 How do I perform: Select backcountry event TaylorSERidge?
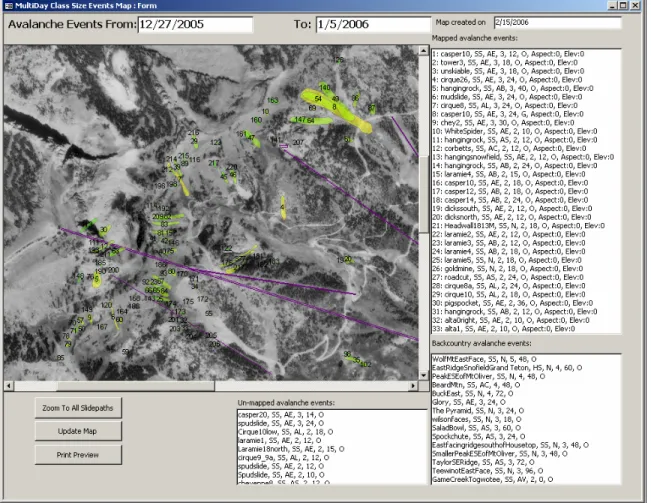pos(484,462)
